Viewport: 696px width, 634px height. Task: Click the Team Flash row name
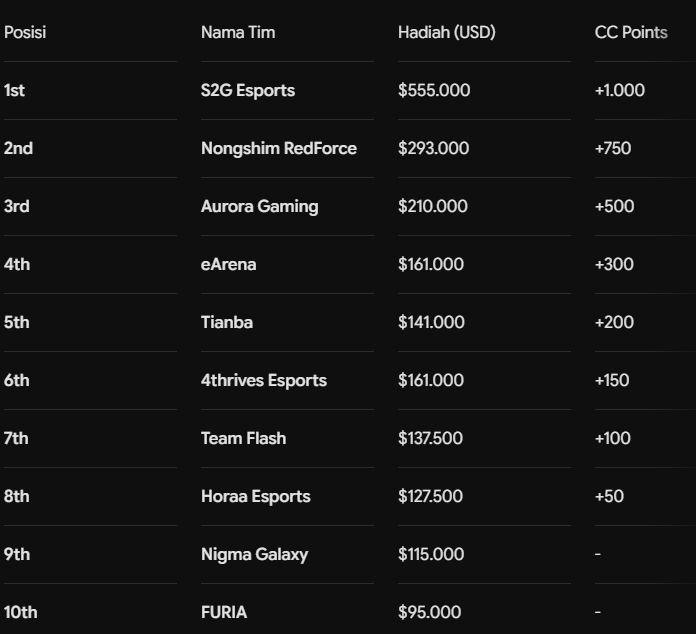(x=243, y=439)
